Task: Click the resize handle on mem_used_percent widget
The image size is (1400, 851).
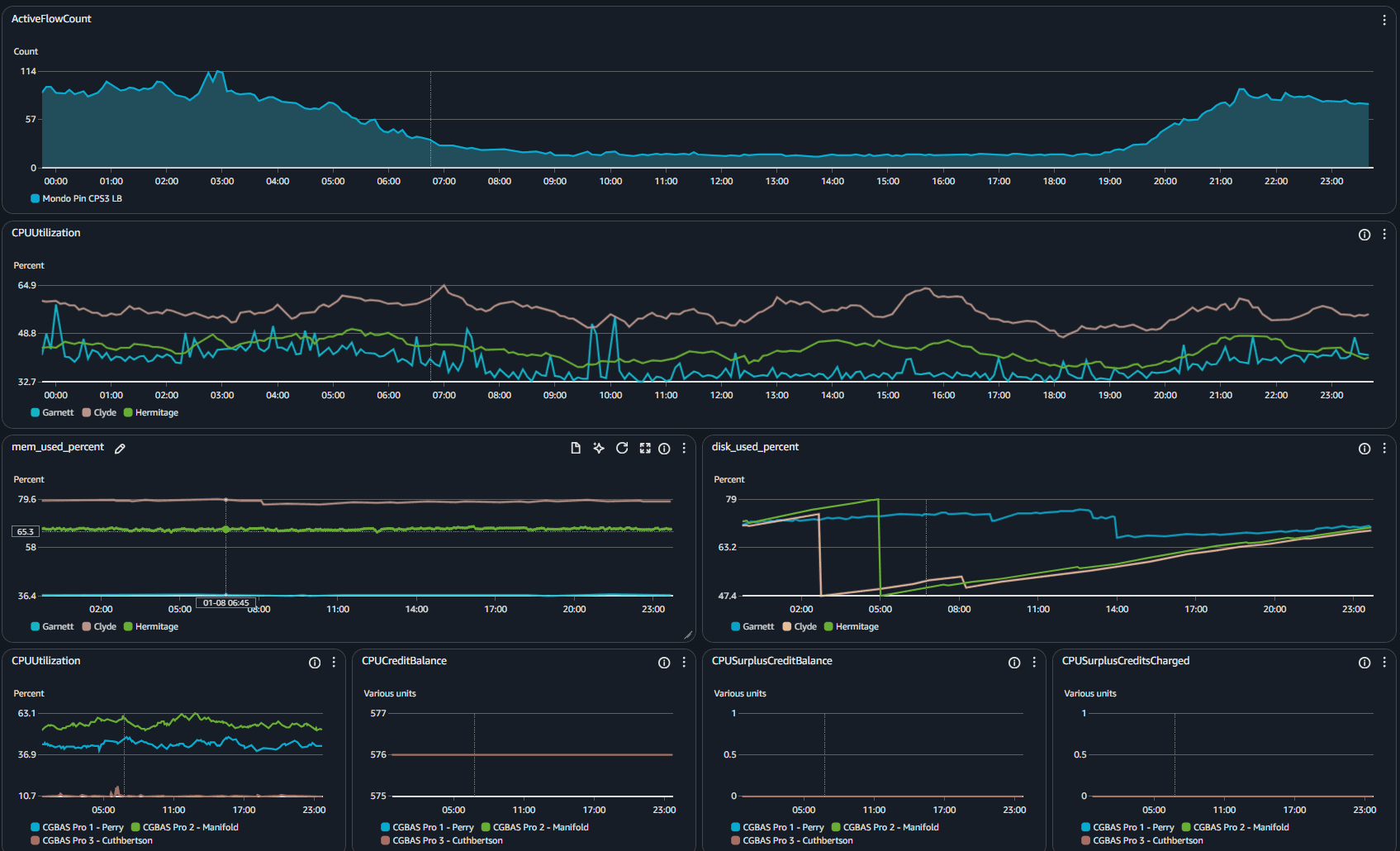Action: pos(688,635)
